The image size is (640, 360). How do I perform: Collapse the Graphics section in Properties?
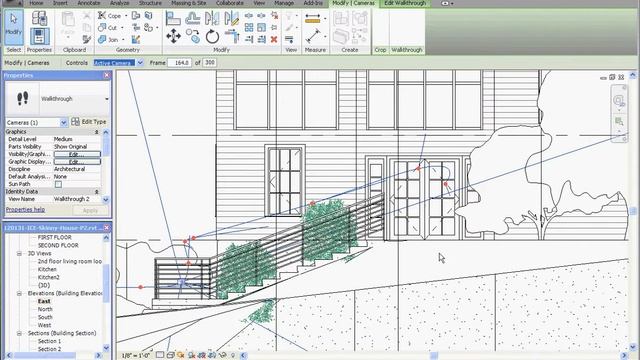click(97, 132)
